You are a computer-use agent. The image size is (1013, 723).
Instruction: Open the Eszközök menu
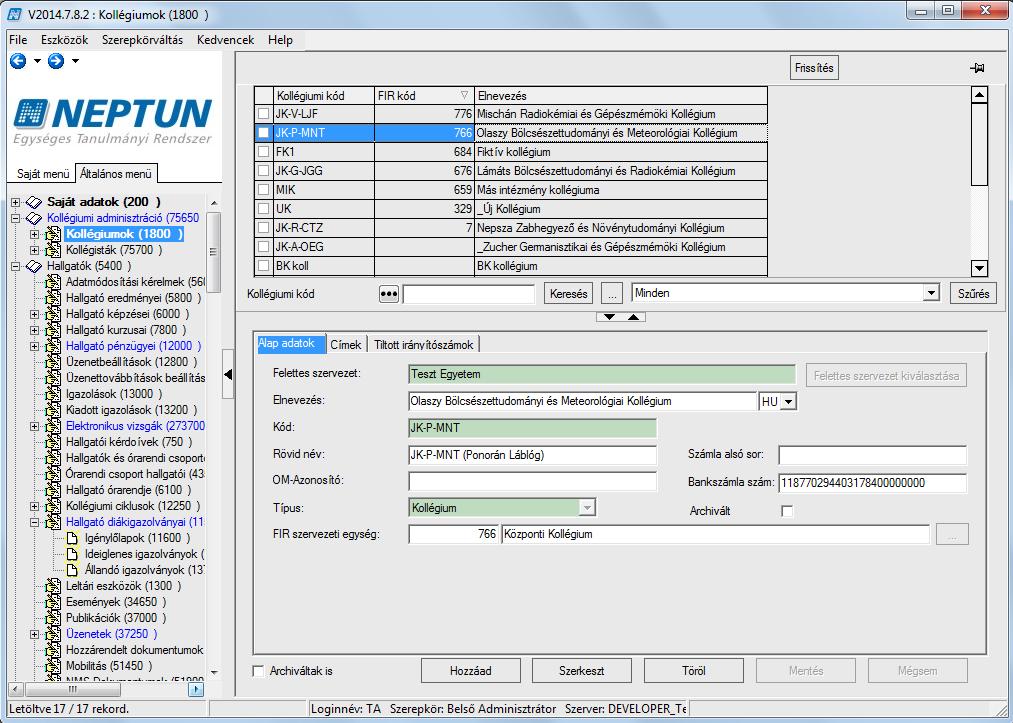65,40
